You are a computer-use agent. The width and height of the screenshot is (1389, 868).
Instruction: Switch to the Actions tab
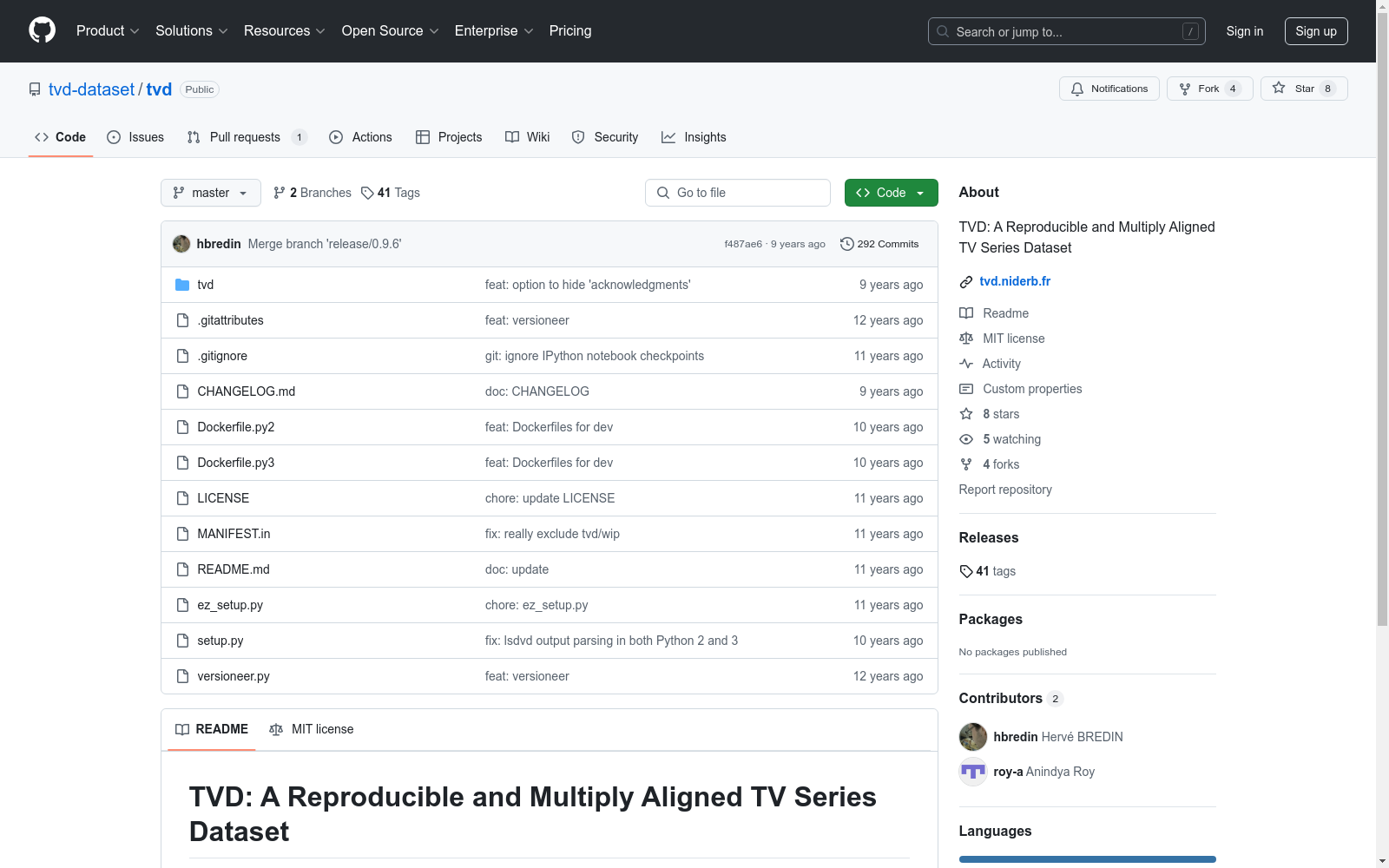360,137
